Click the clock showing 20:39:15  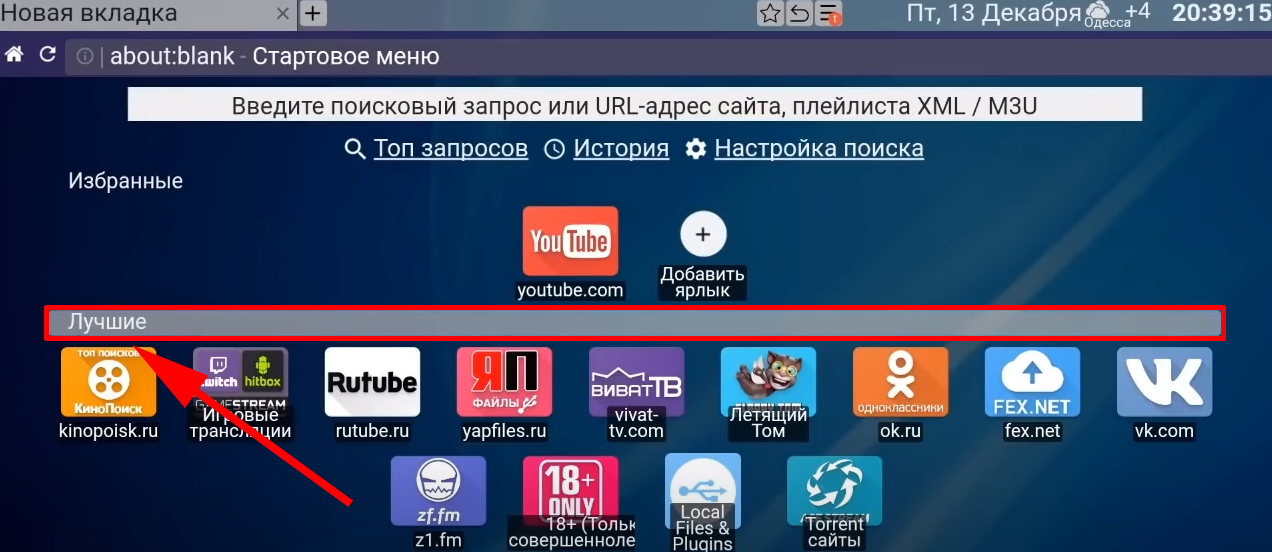[x=1221, y=13]
